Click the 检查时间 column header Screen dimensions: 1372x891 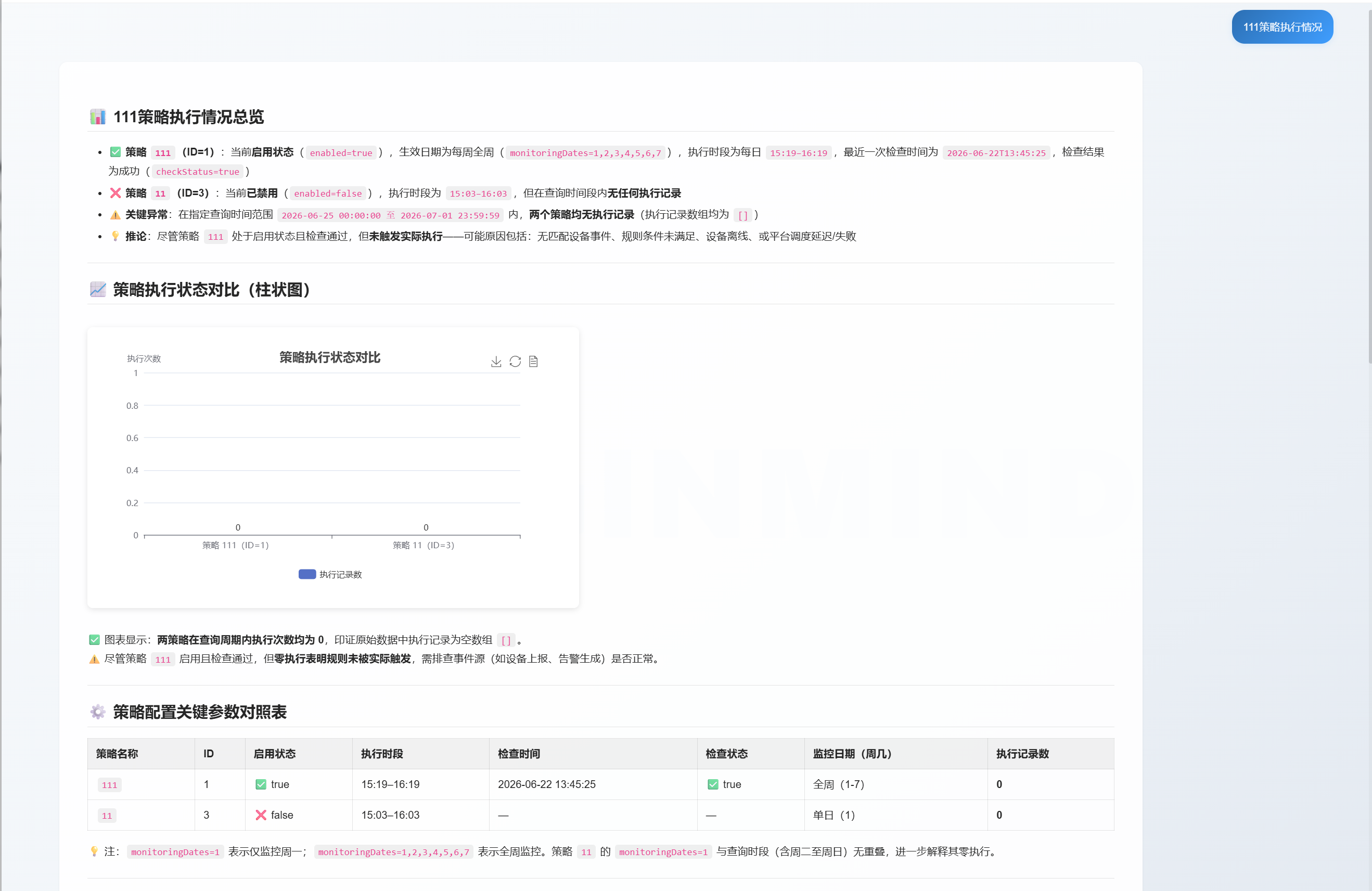pyautogui.click(x=593, y=754)
